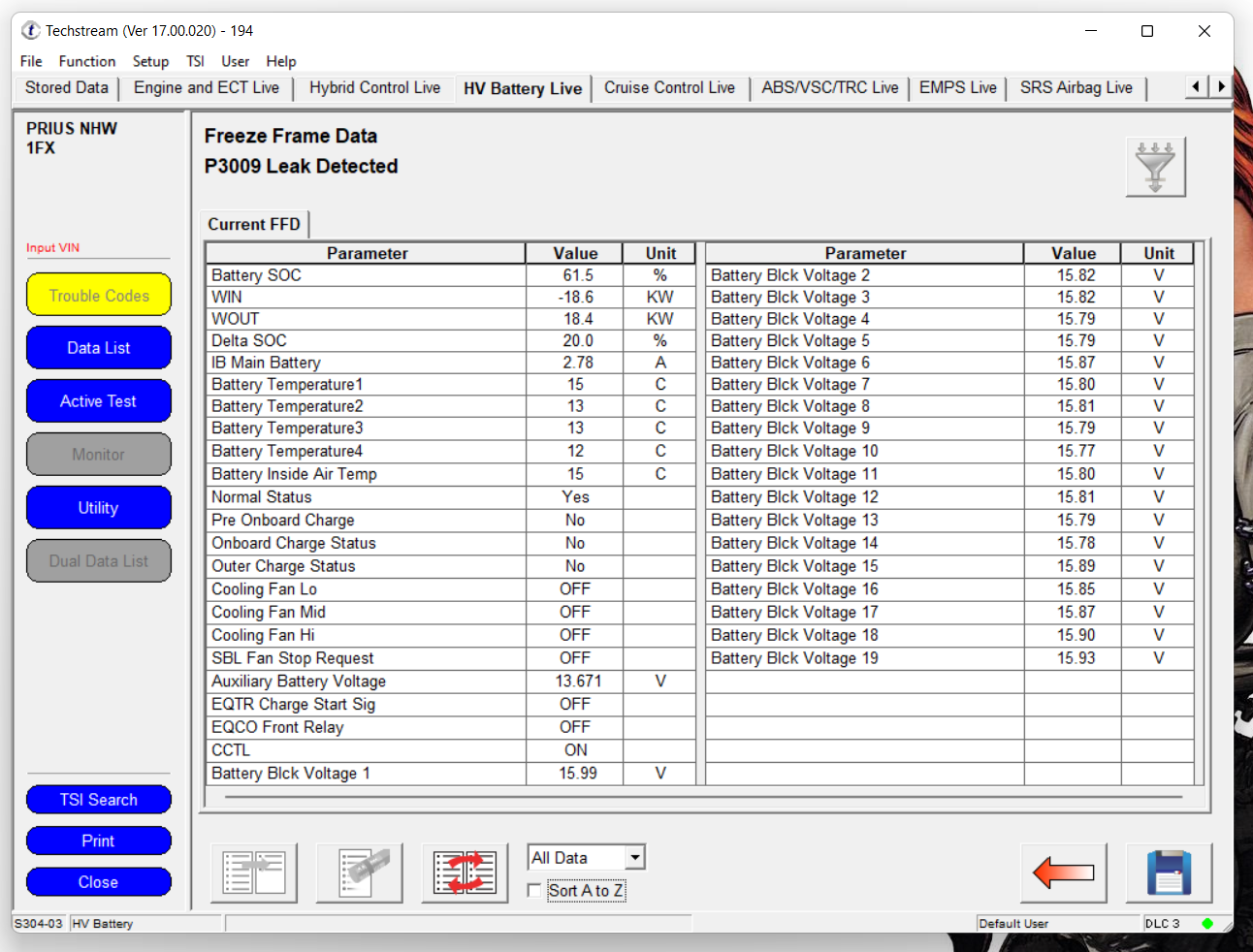Image resolution: width=1253 pixels, height=952 pixels.
Task: Click the Dual Data List button
Action: (99, 561)
